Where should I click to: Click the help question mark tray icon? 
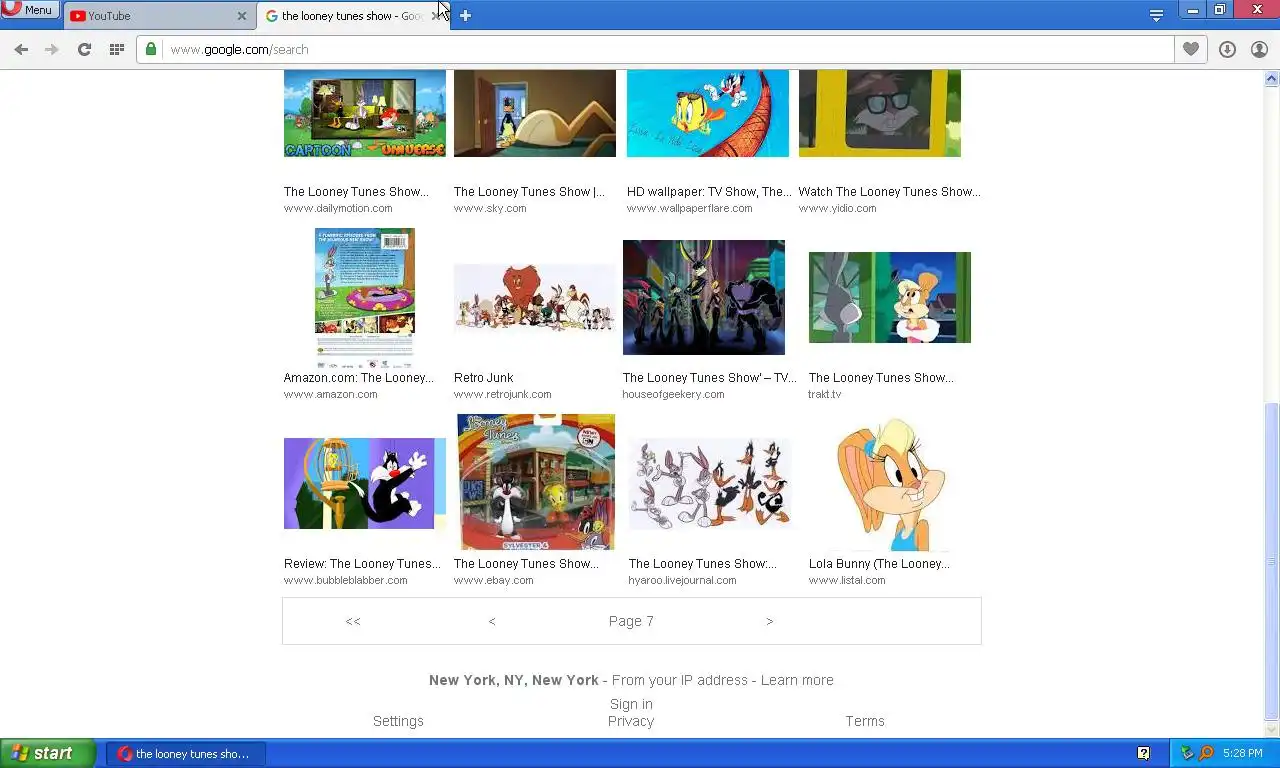click(1143, 753)
